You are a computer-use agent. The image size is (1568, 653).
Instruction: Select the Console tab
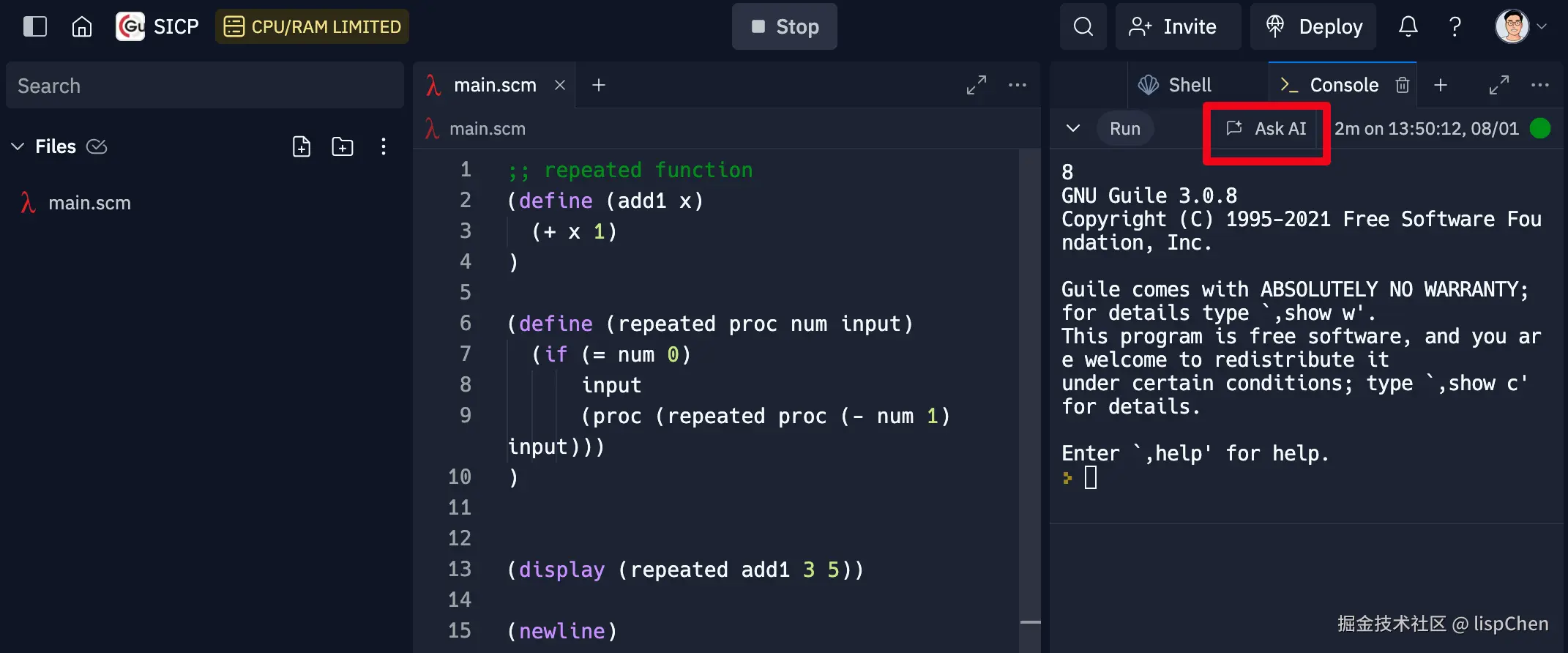(x=1330, y=86)
